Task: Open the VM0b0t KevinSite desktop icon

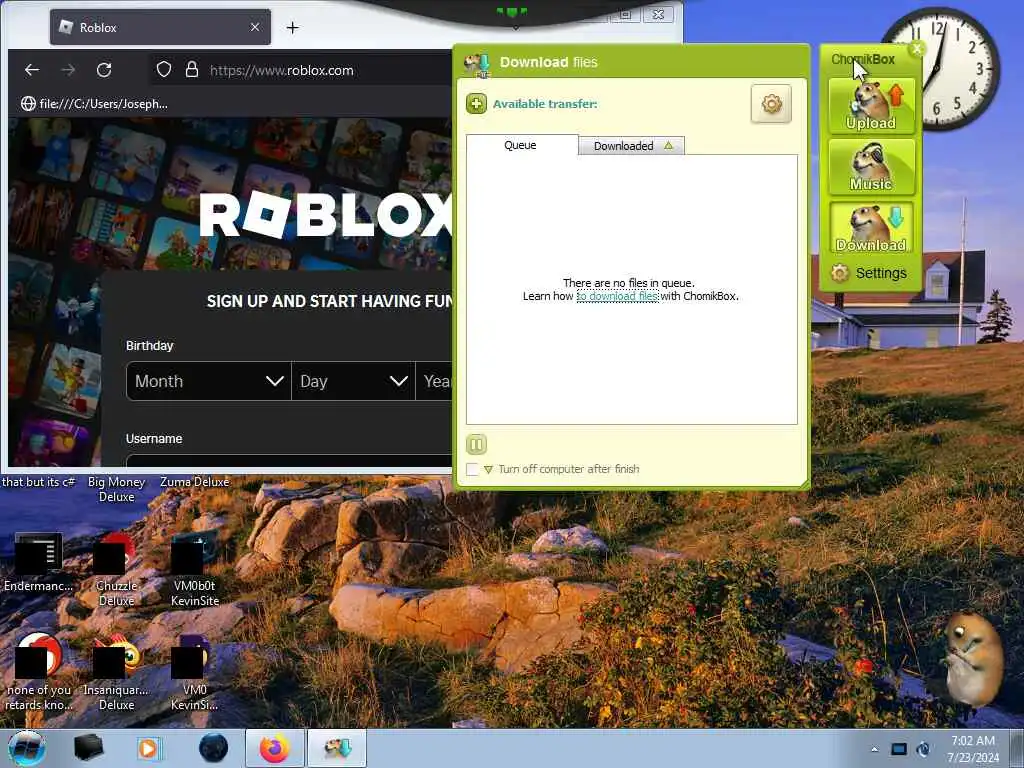Action: pyautogui.click(x=195, y=569)
